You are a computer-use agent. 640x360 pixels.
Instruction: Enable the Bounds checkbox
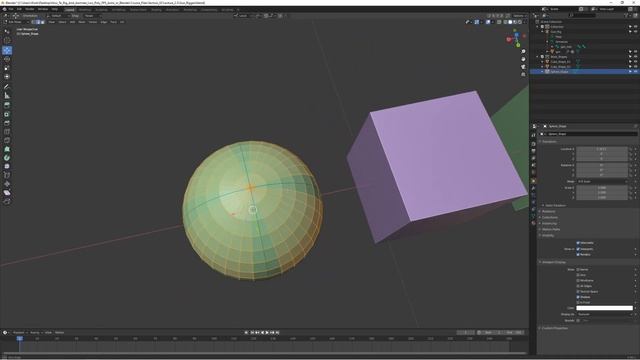[578, 320]
